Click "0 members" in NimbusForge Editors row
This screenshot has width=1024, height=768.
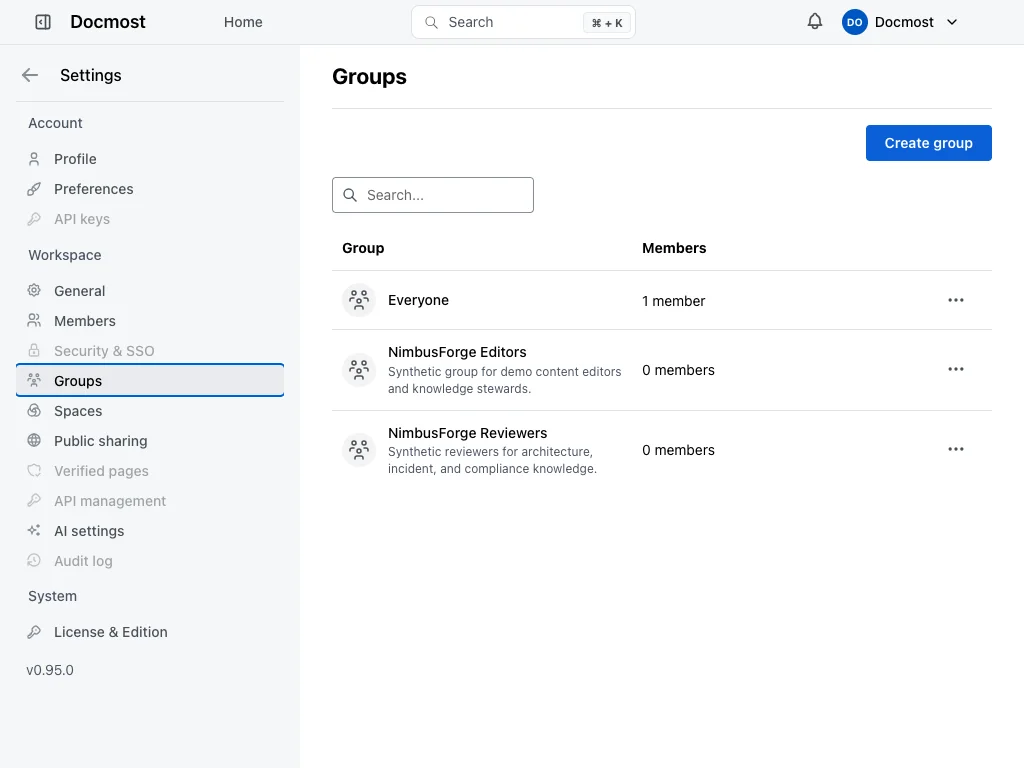678,370
